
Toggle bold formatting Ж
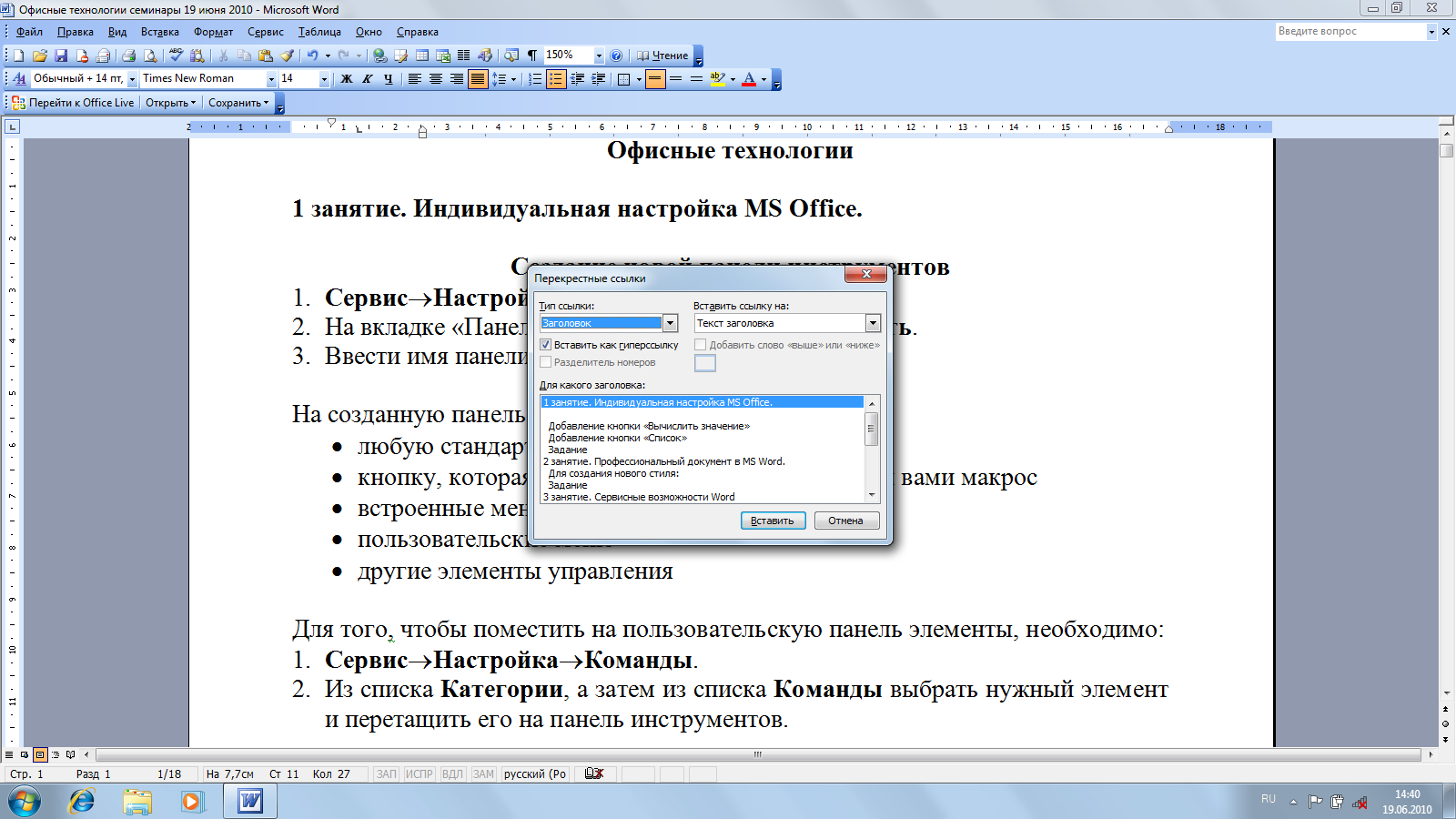pos(347,79)
